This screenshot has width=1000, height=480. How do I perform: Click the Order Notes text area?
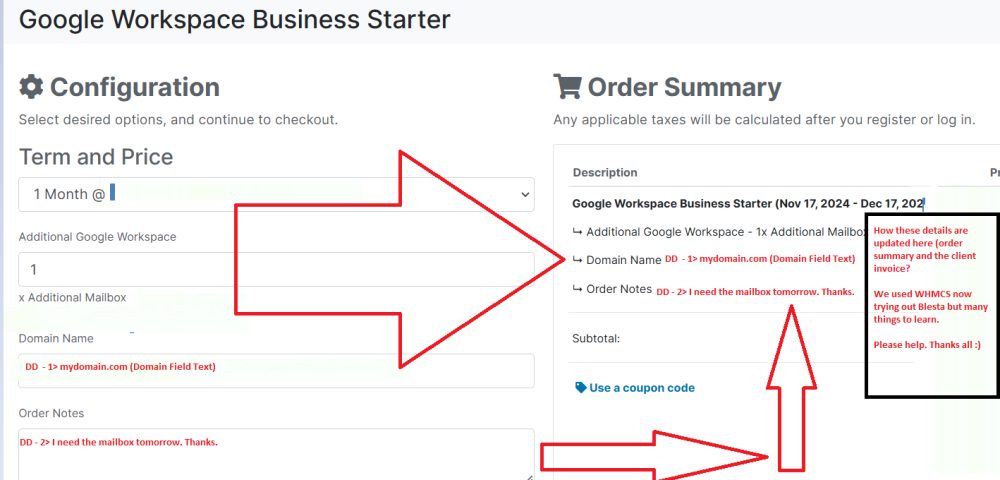pyautogui.click(x=276, y=454)
